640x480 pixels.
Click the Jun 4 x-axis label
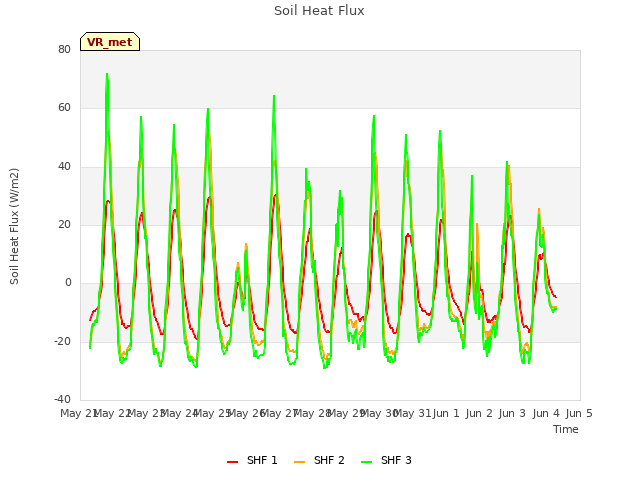coord(546,413)
